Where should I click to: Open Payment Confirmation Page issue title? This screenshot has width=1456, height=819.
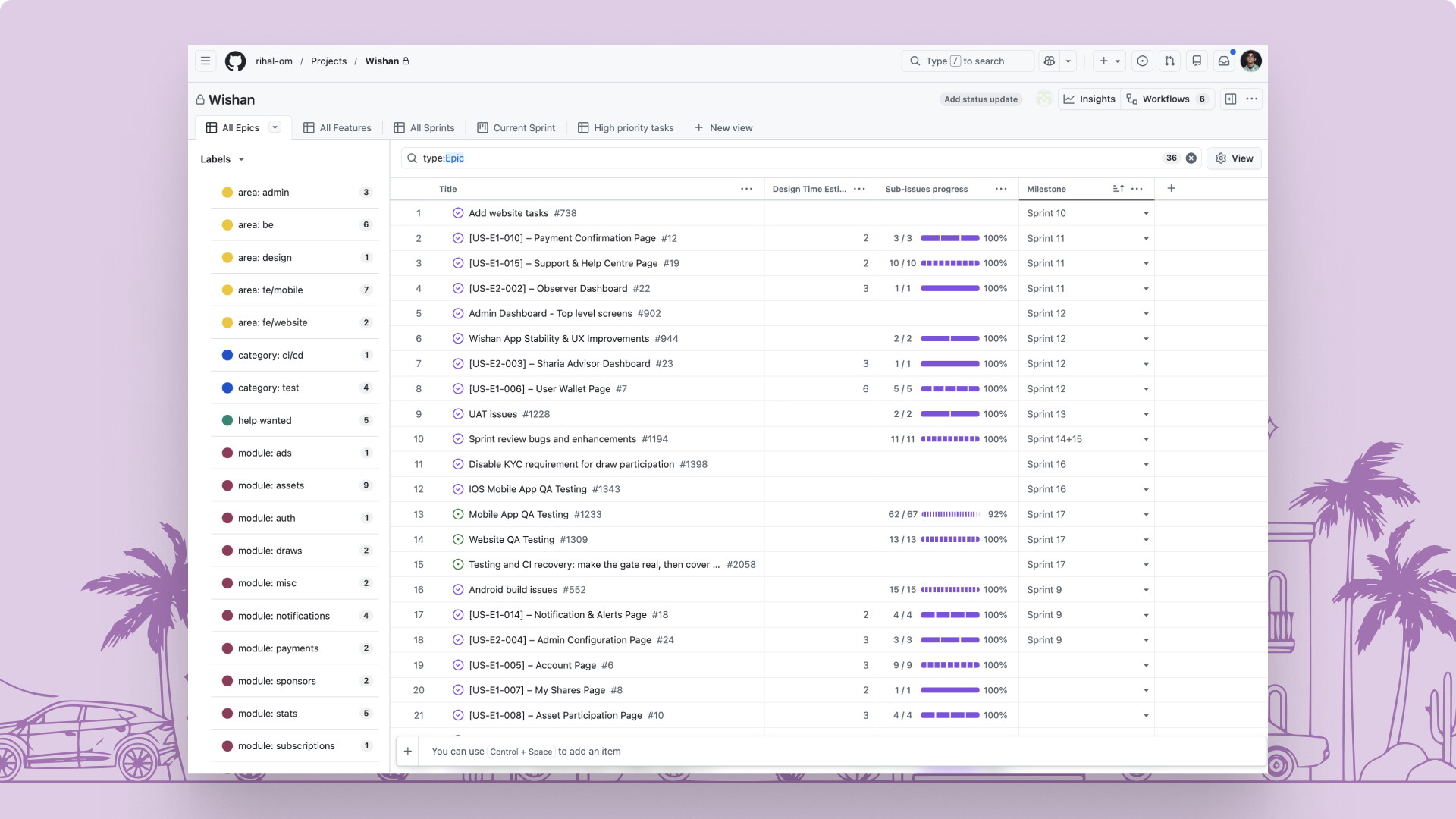pos(562,238)
